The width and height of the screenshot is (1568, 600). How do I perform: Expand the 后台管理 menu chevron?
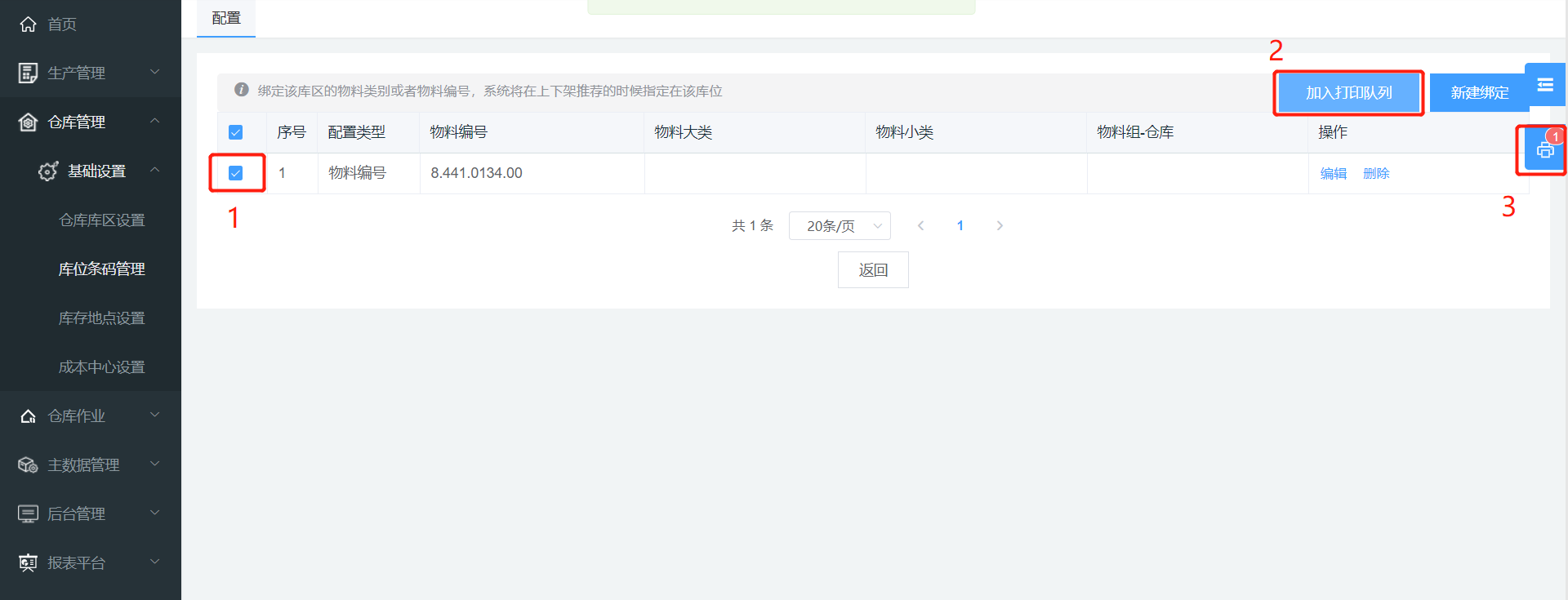pos(154,513)
